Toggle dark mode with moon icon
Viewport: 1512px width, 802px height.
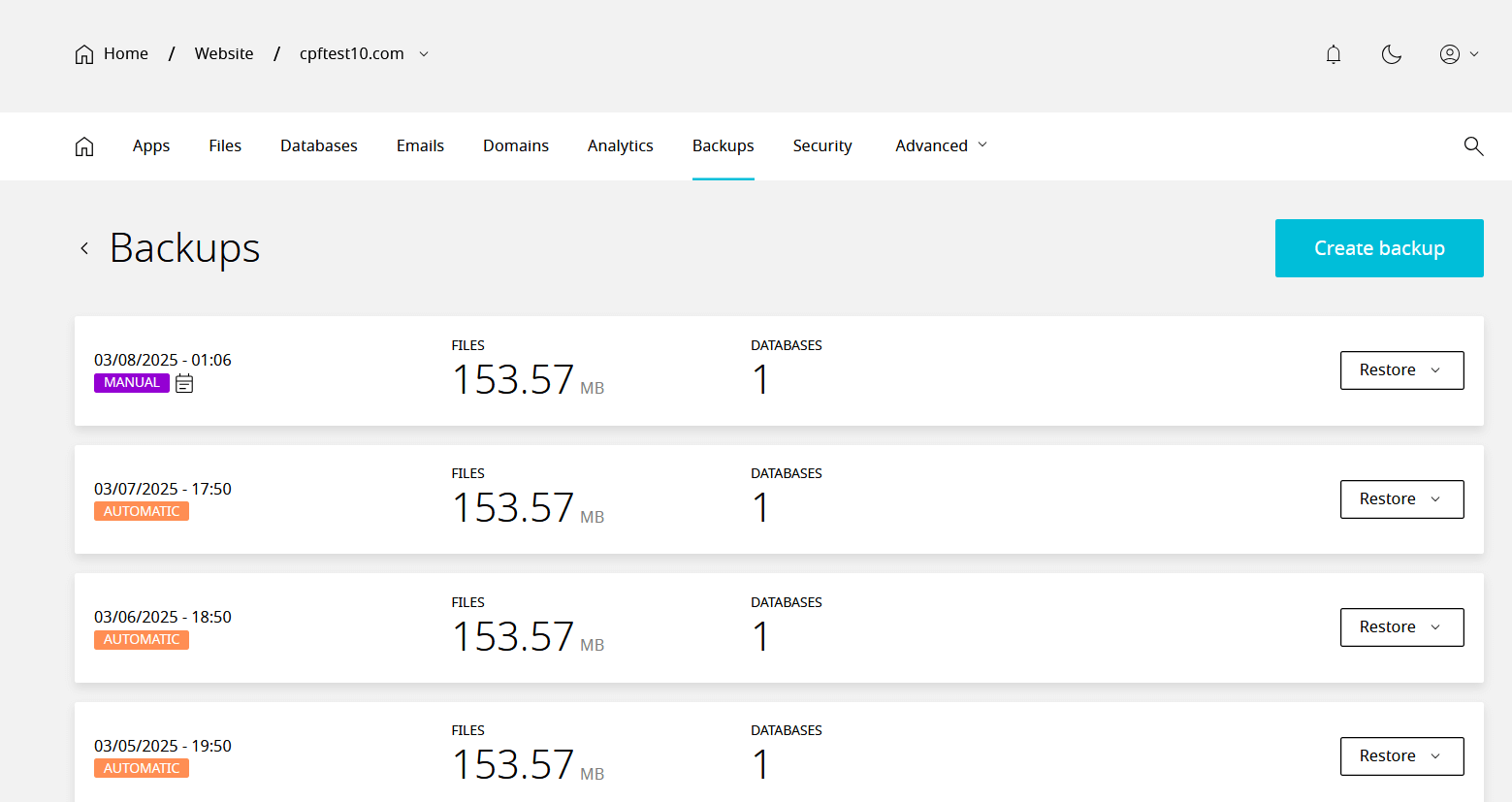[x=1392, y=54]
